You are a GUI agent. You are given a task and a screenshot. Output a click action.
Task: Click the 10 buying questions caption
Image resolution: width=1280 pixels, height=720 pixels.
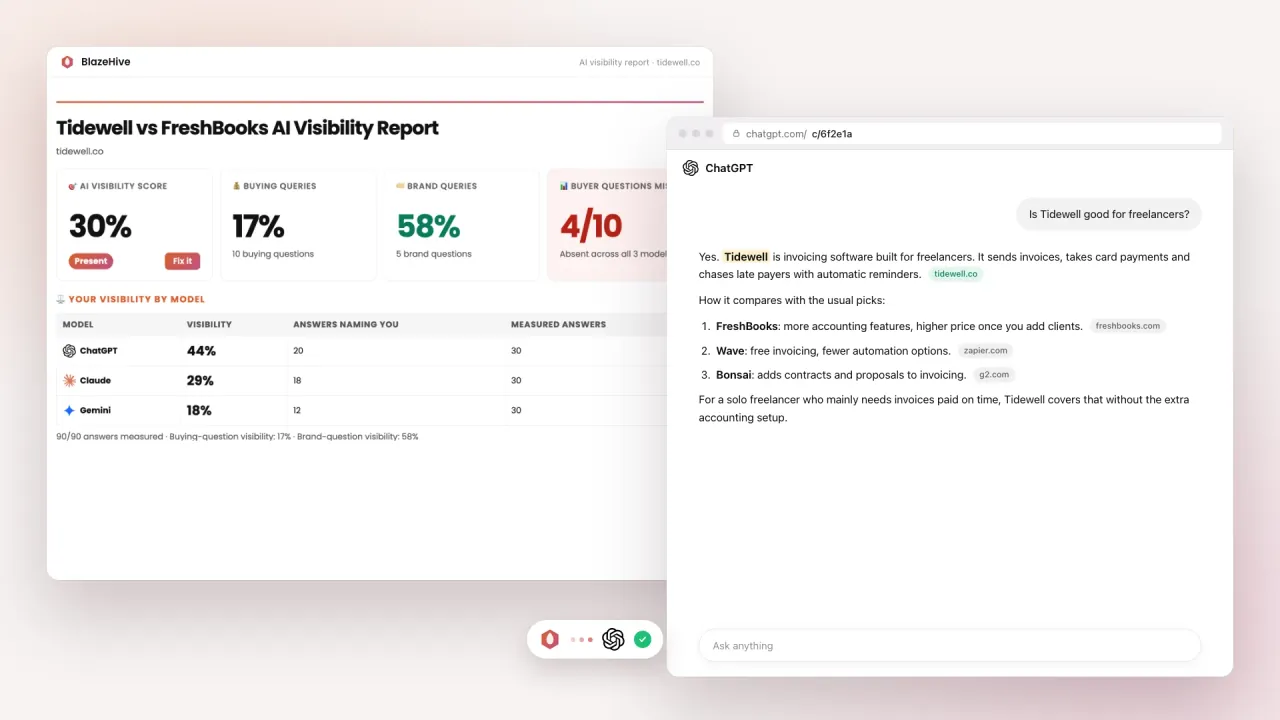tap(273, 254)
